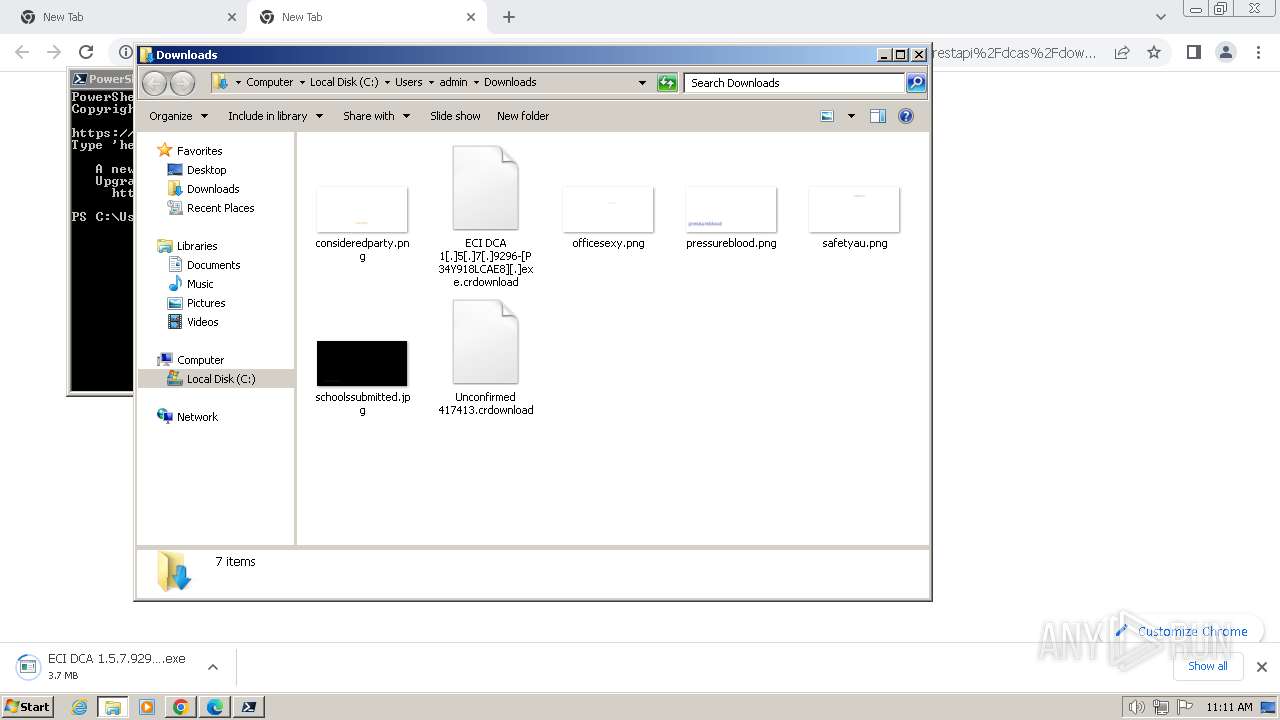1280x720 pixels.
Task: Open the view options dropdown arrow
Action: (x=851, y=116)
